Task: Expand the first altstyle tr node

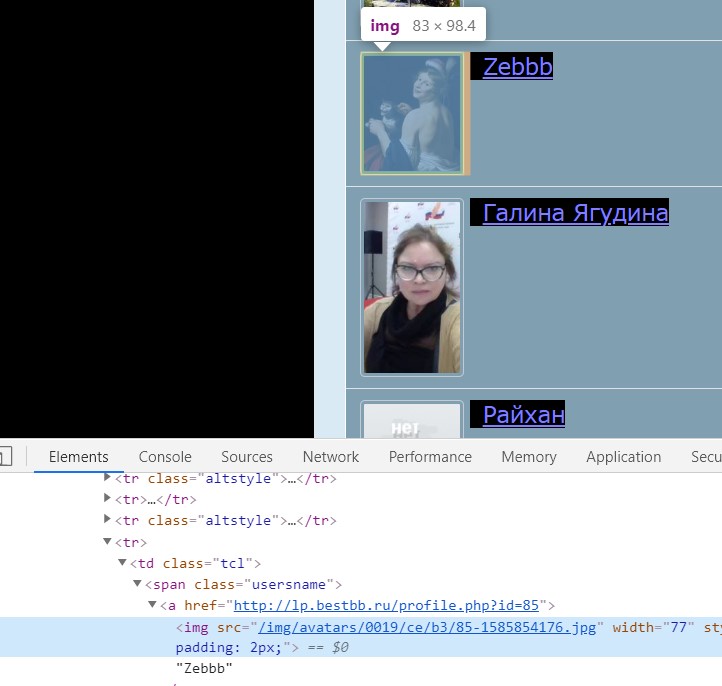Action: click(107, 477)
